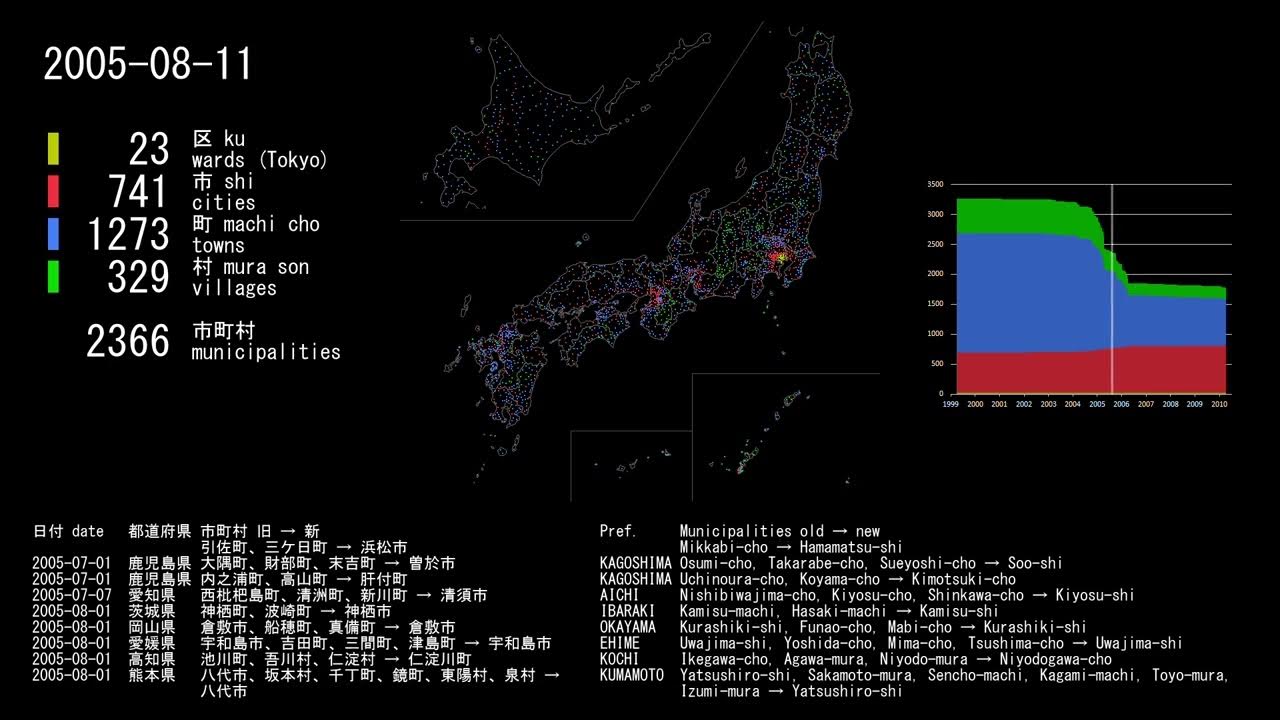1280x720 pixels.
Task: Click the 高知県 prefecture cell
Action: point(152,660)
